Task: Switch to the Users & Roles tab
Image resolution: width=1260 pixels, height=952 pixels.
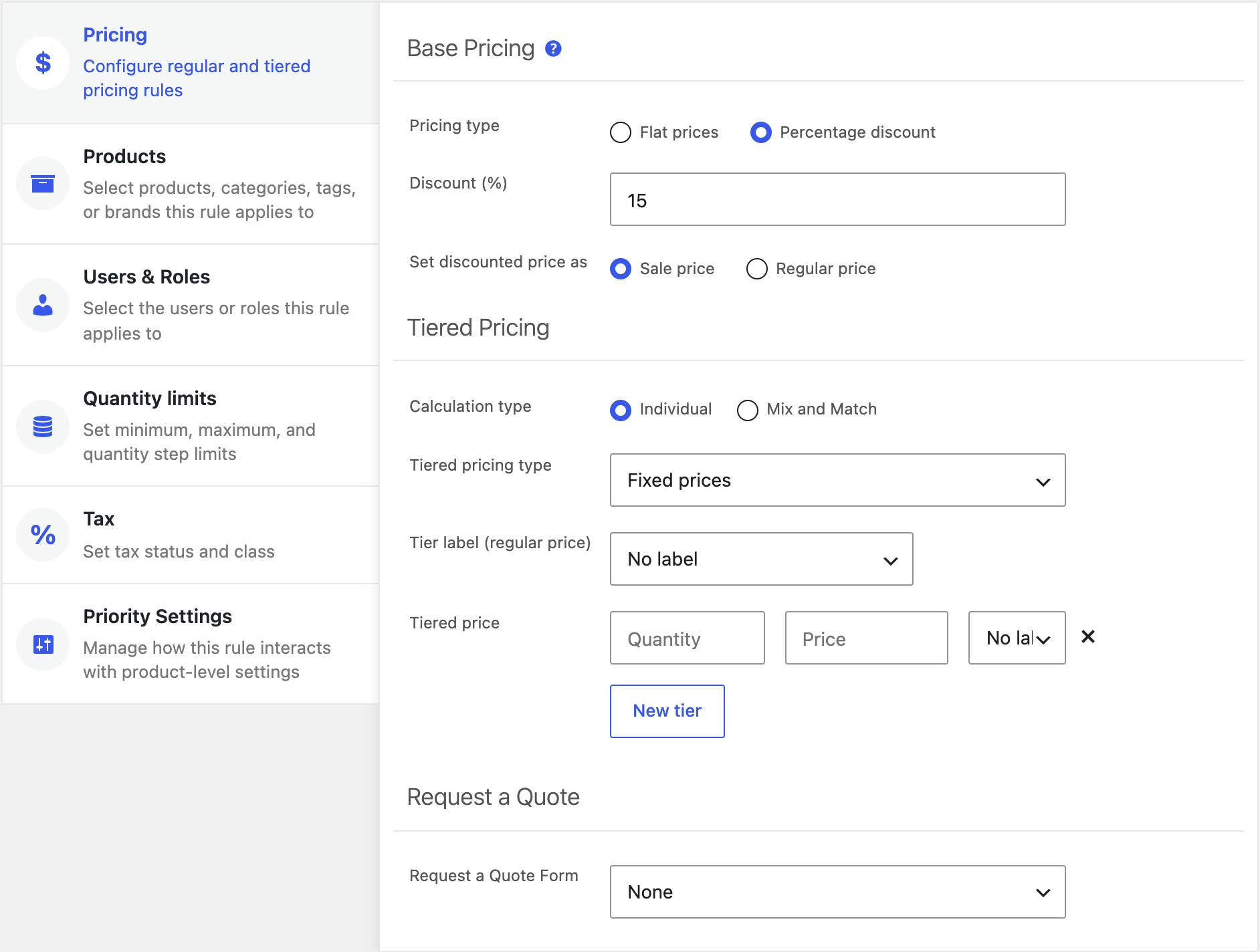Action: tap(191, 305)
